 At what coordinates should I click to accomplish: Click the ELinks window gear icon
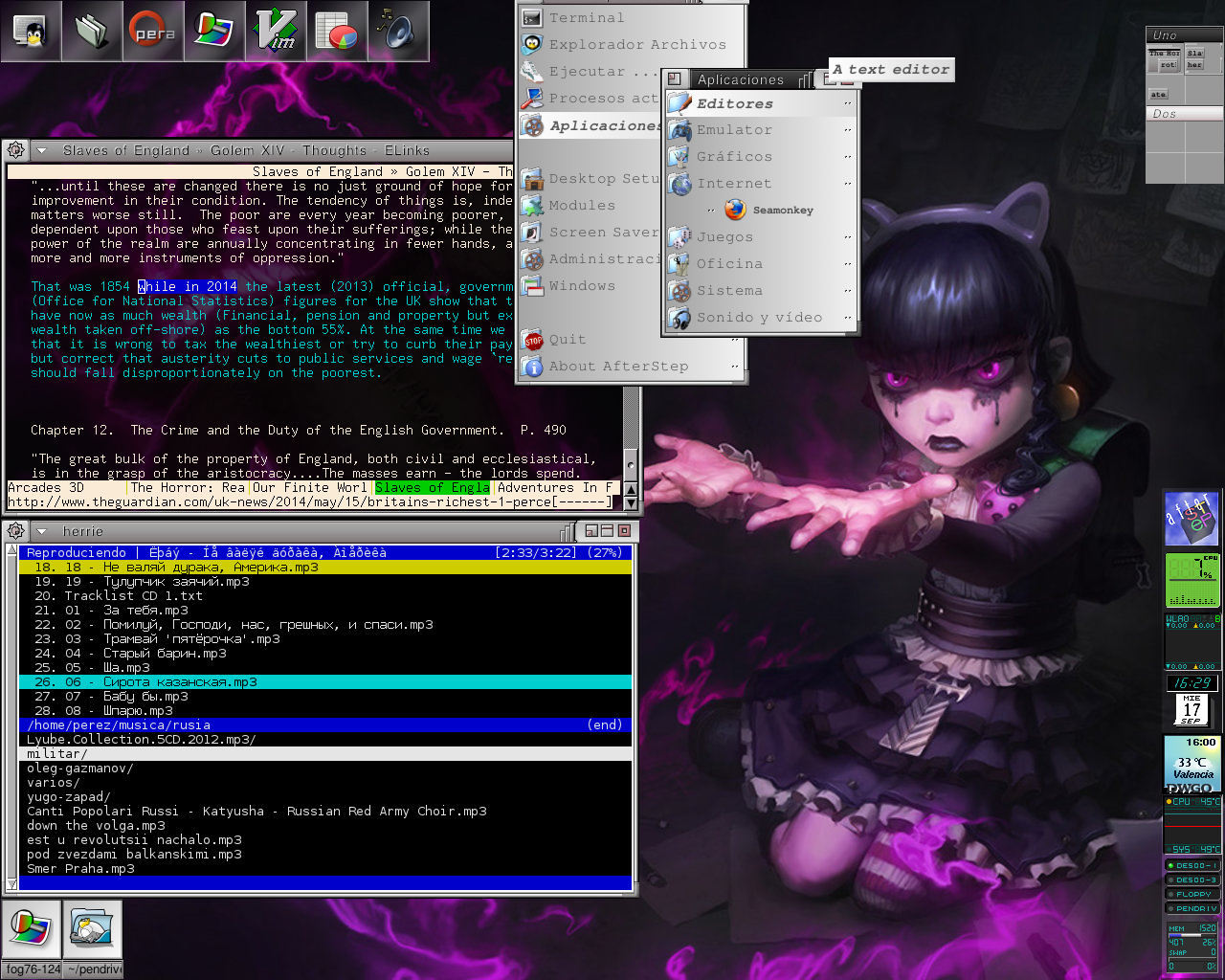15,150
